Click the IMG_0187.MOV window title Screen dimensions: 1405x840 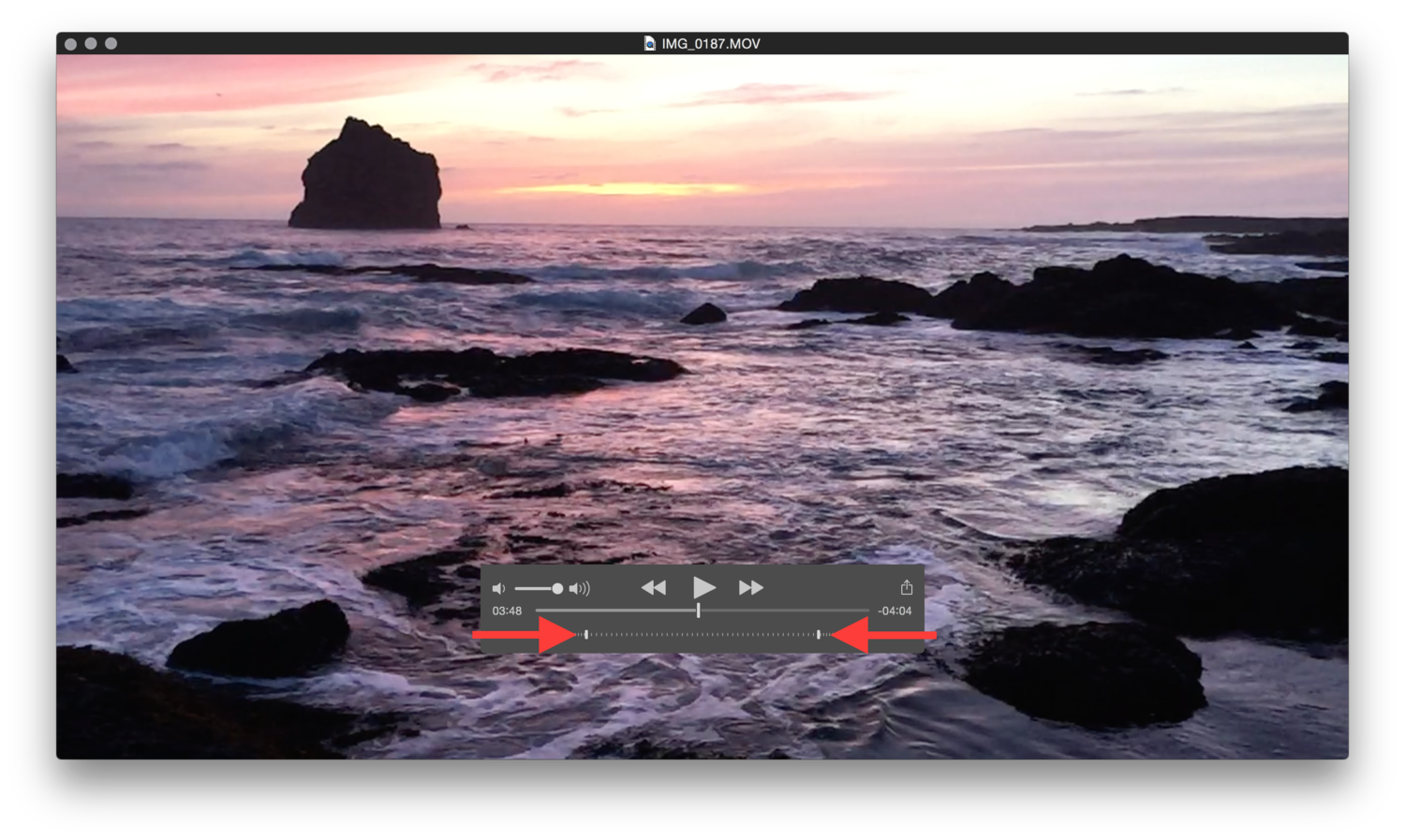tap(711, 43)
